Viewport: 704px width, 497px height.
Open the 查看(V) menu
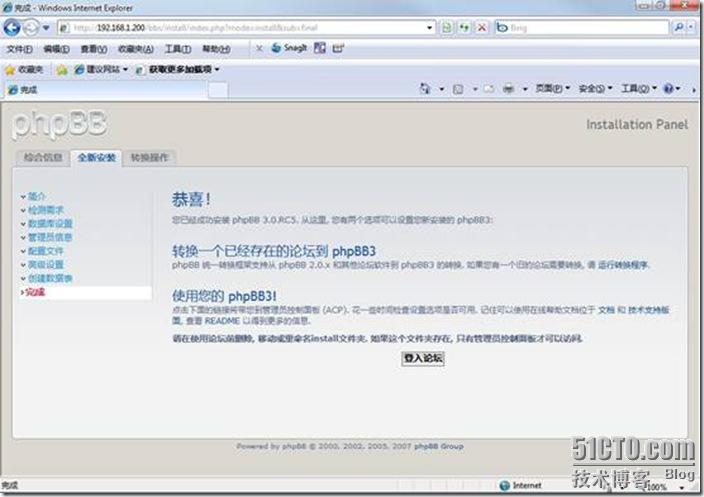coord(93,49)
